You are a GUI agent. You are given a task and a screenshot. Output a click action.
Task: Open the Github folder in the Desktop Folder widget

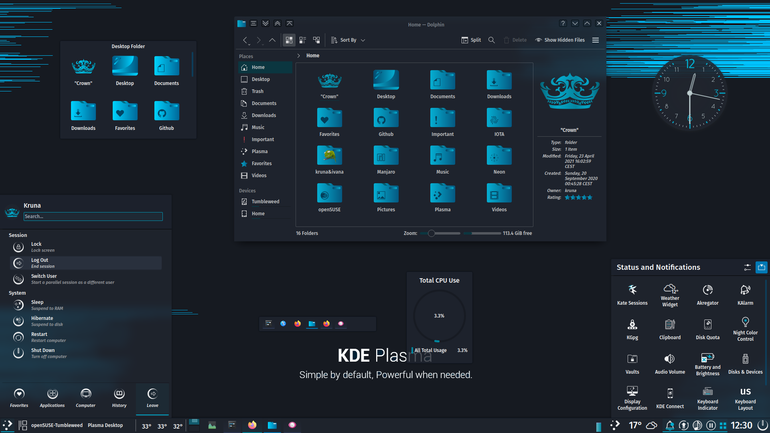pos(166,116)
